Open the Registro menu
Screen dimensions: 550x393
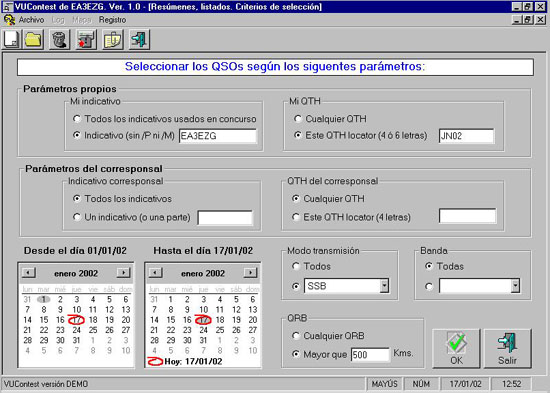tap(112, 20)
